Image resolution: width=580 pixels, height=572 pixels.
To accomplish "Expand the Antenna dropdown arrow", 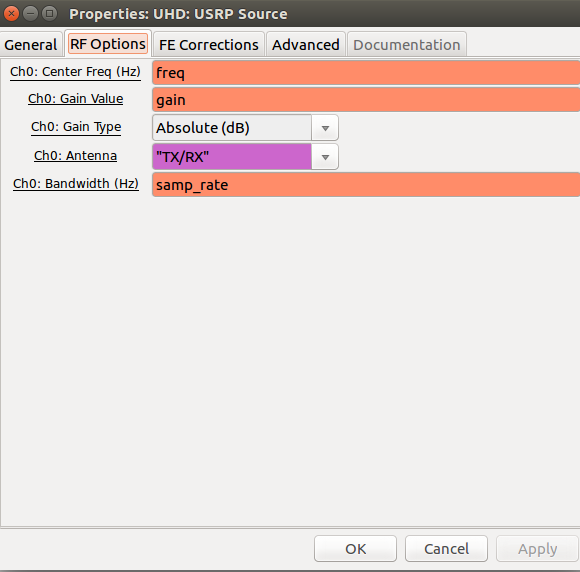I will [325, 157].
